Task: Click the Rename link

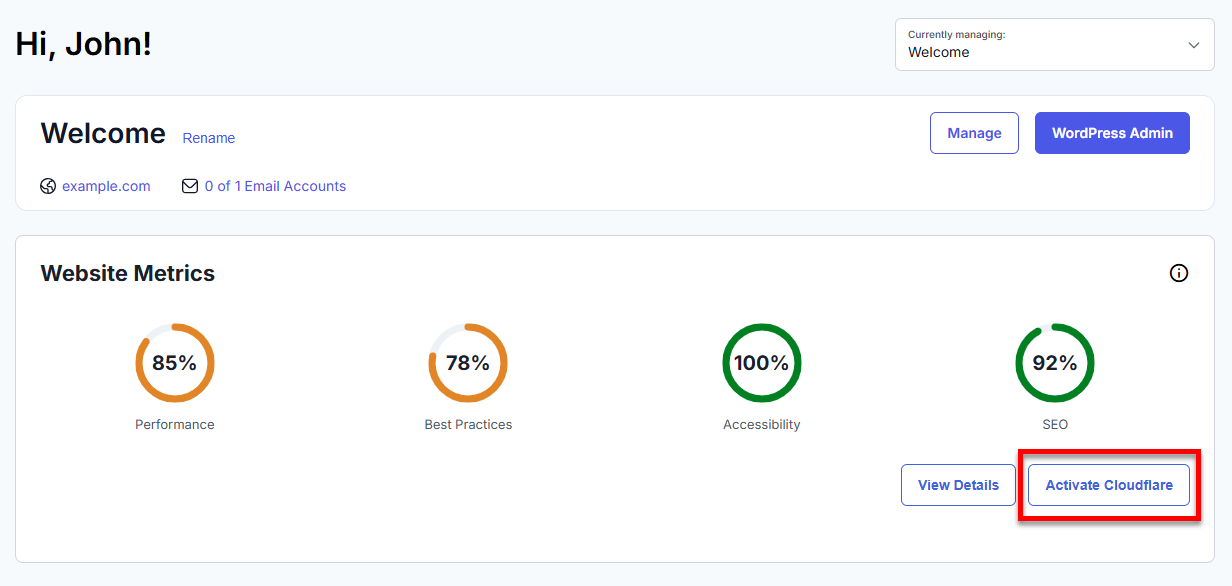Action: (x=209, y=138)
